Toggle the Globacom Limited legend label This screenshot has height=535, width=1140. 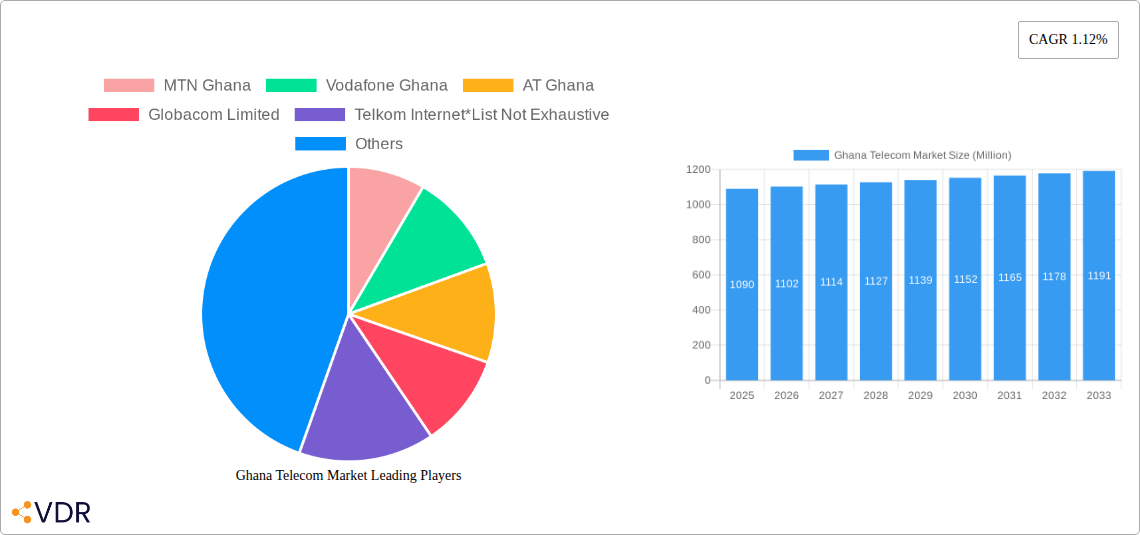click(214, 115)
